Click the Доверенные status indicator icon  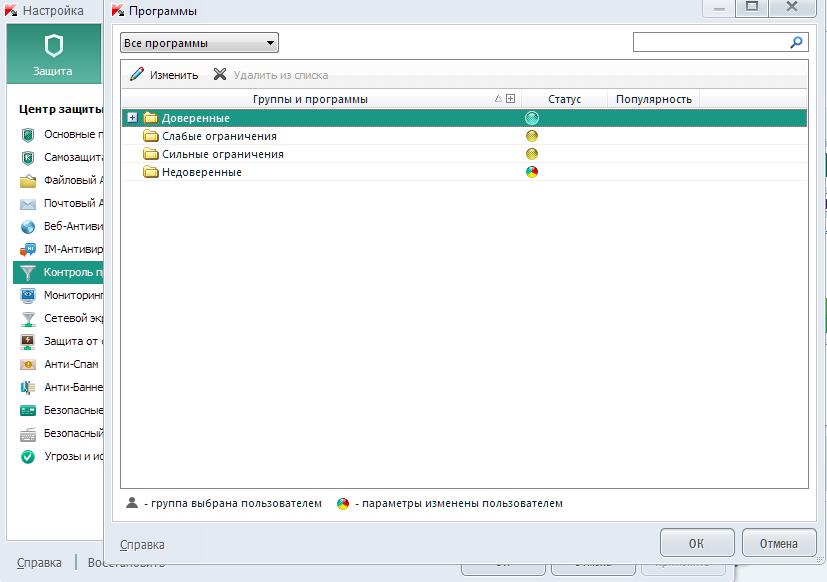click(532, 118)
